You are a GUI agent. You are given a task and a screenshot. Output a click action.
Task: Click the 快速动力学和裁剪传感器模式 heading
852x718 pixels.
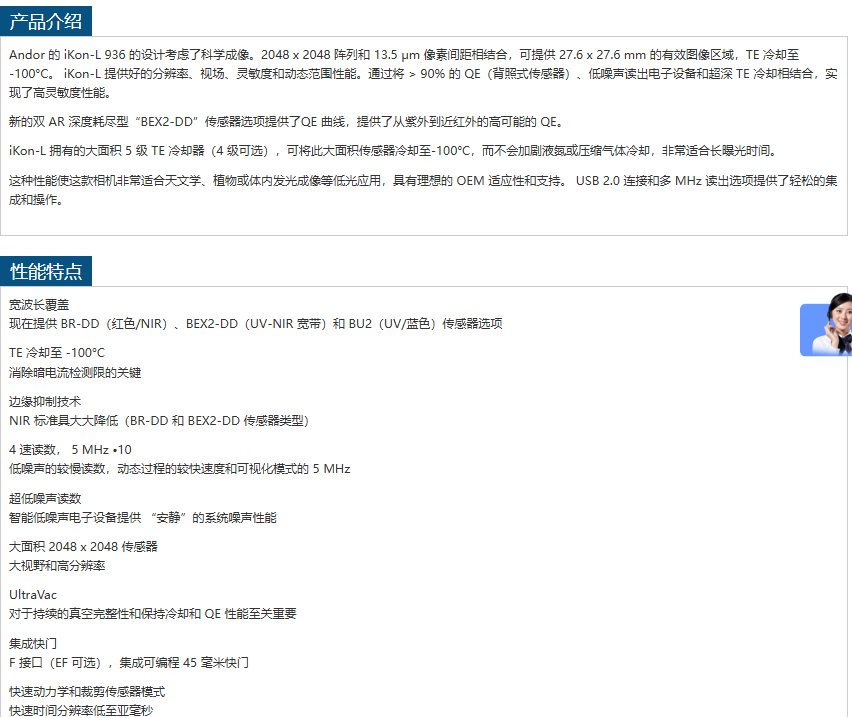(x=87, y=691)
